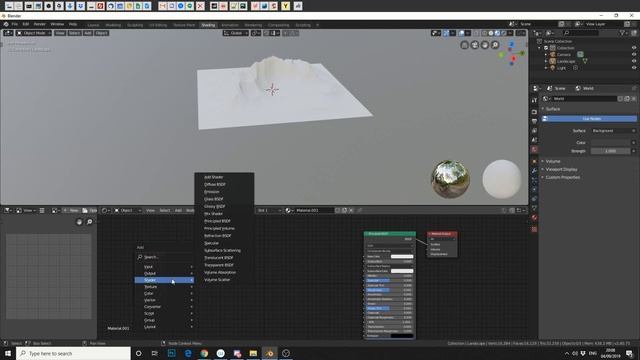Open the Render properties tab

(x=534, y=111)
